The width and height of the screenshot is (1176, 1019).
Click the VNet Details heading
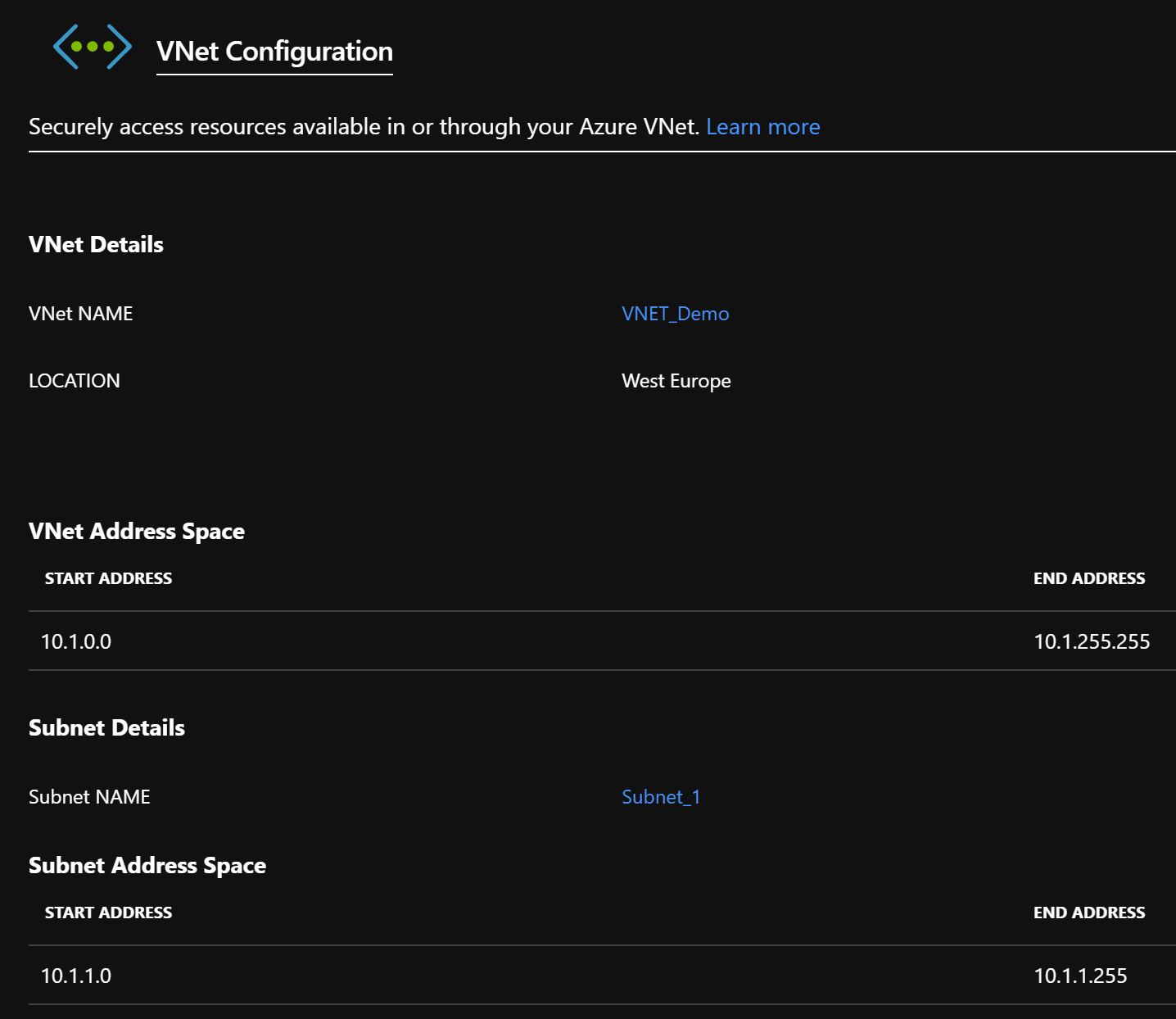[x=96, y=245]
